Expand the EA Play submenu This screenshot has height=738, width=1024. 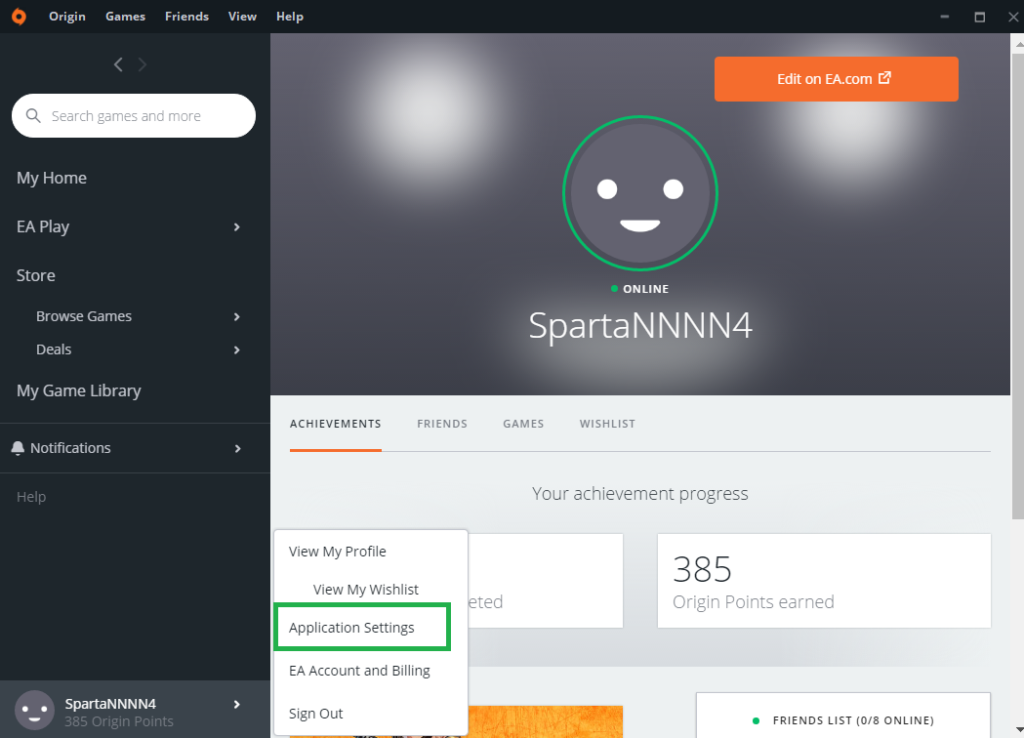pos(237,227)
